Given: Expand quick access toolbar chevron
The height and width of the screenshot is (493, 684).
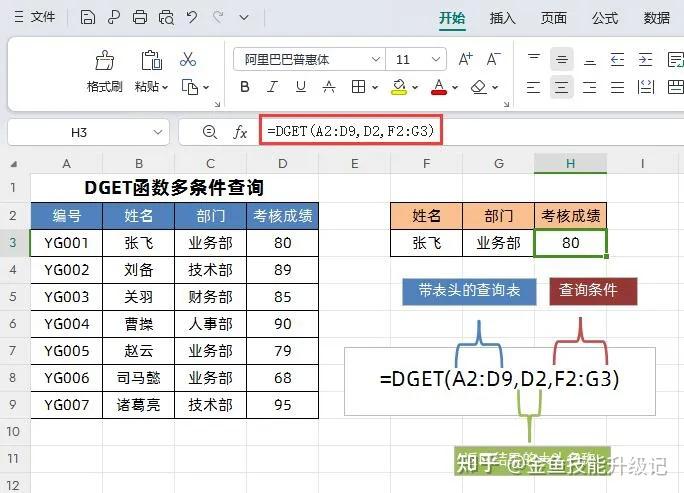Looking at the screenshot, I should click(244, 18).
